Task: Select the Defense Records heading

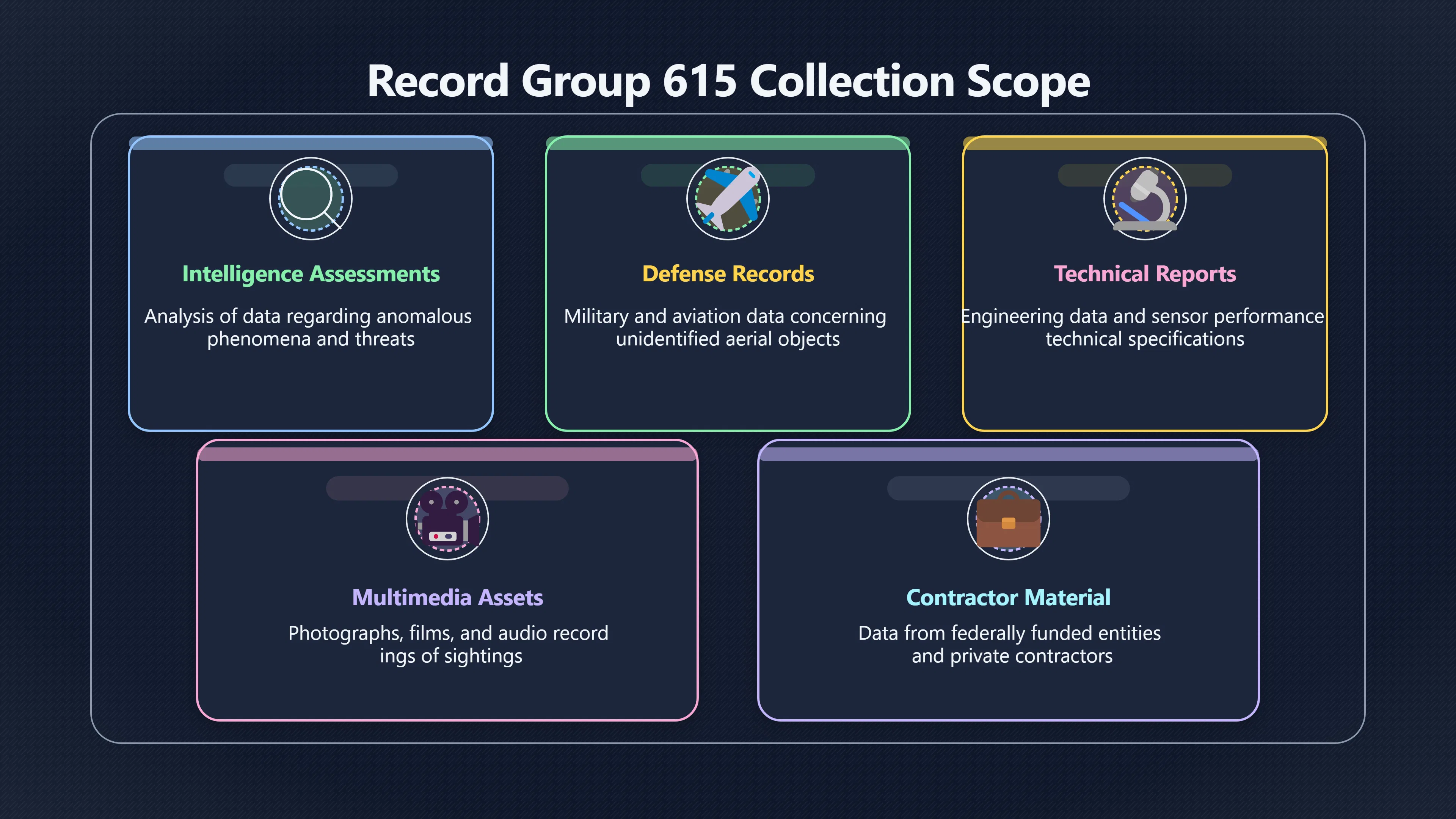Action: click(728, 274)
